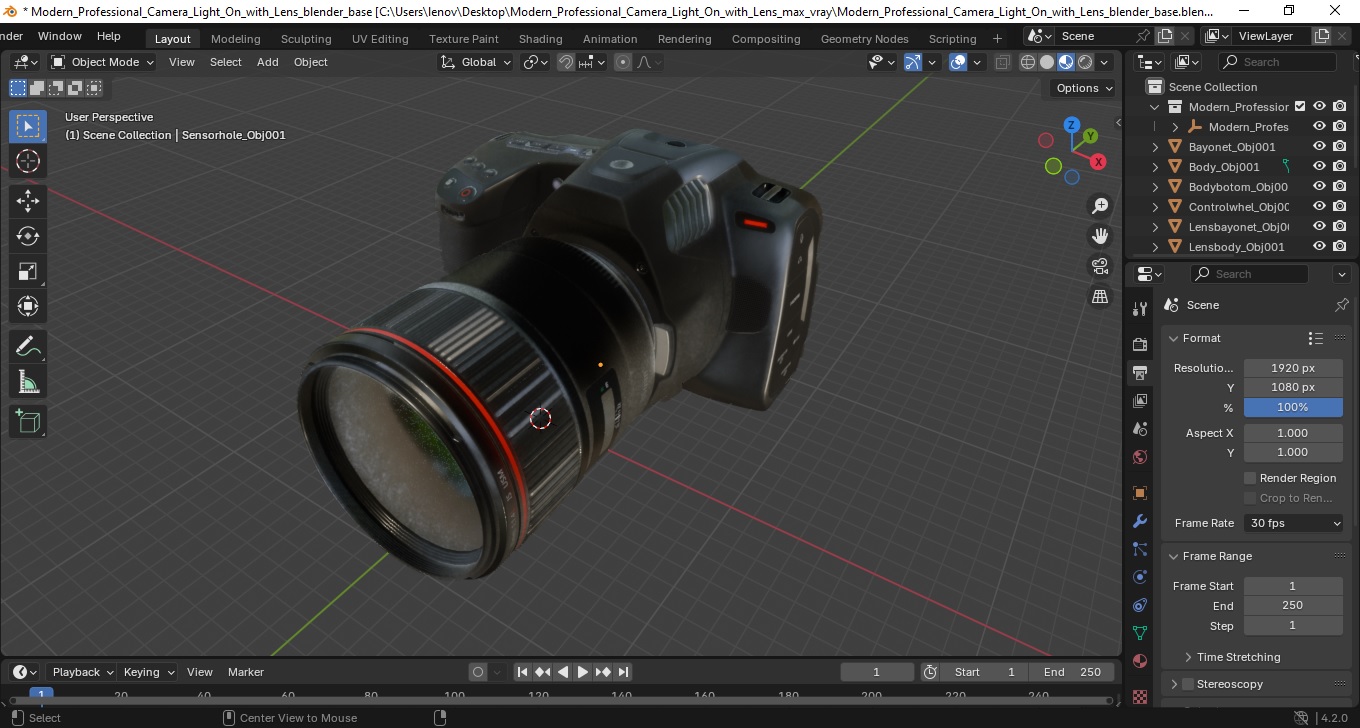Open the Render properties tab
The height and width of the screenshot is (728, 1360).
click(x=1139, y=344)
